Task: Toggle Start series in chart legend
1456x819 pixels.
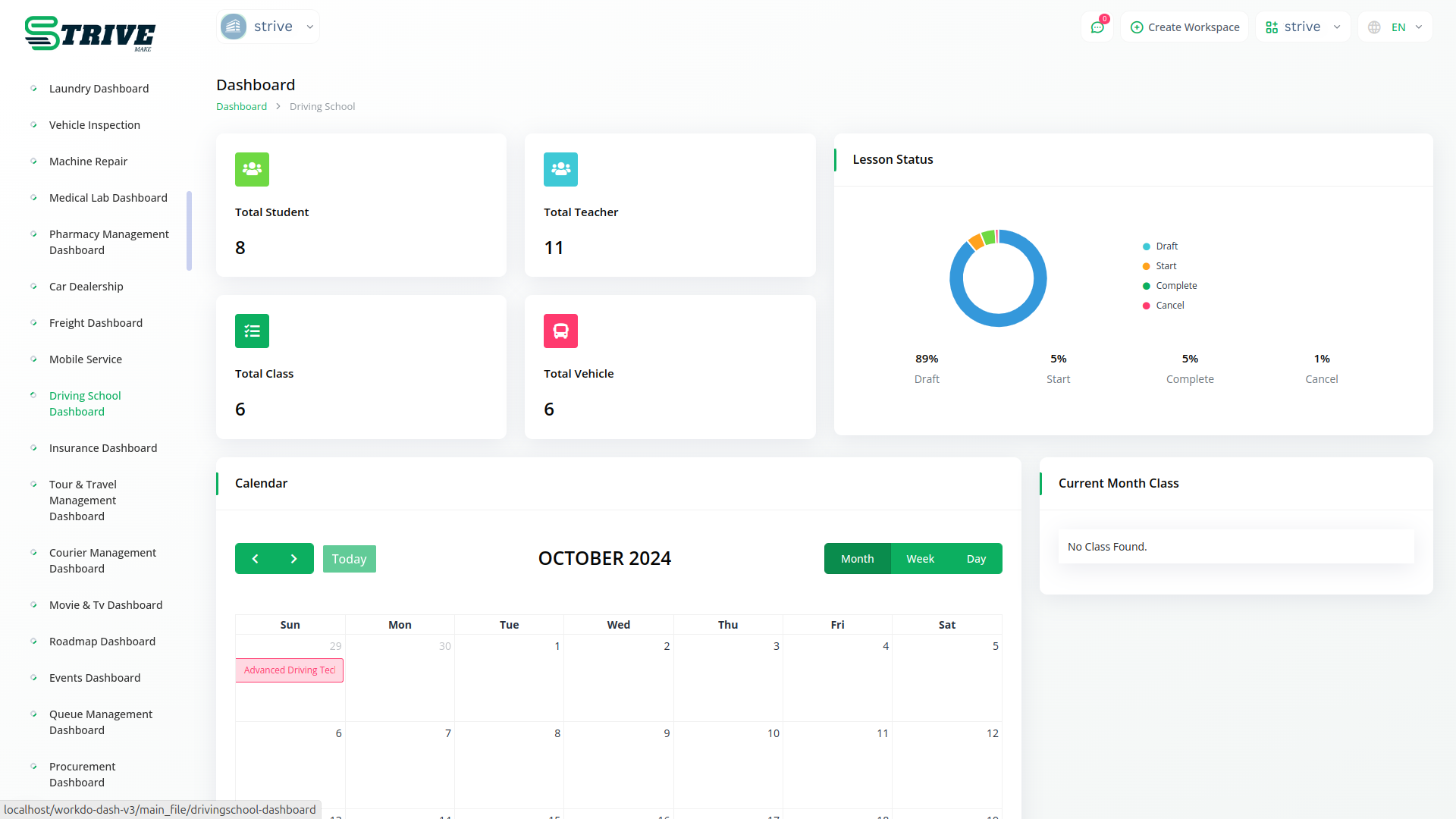Action: point(1166,266)
